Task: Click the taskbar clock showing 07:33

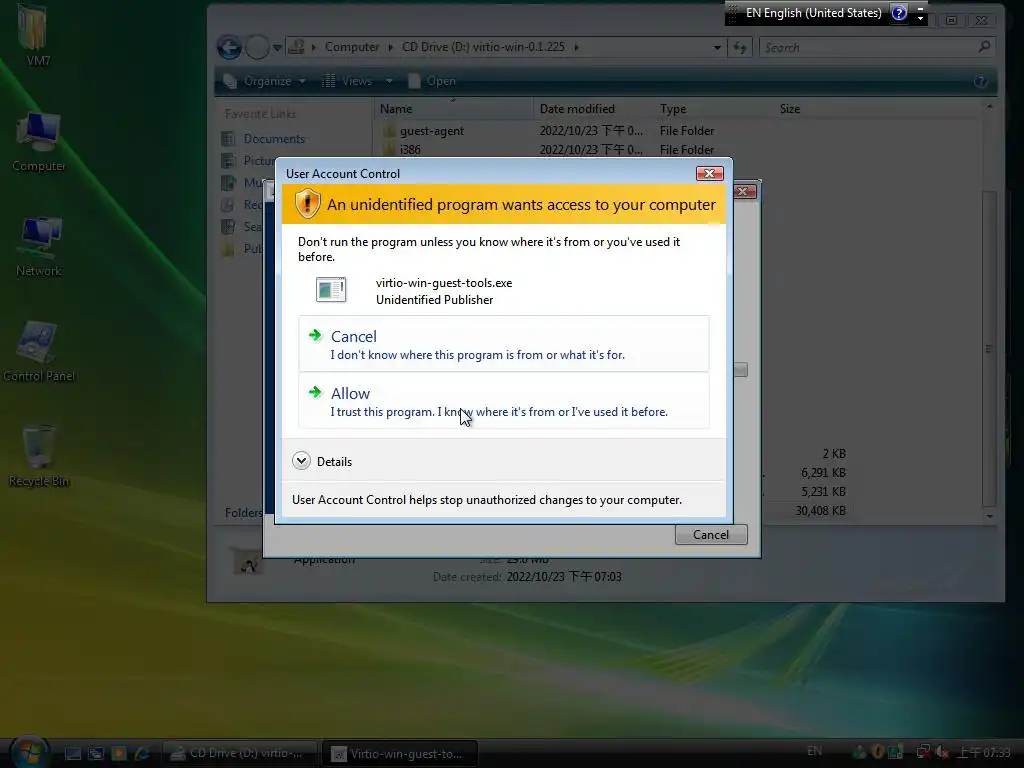Action: (x=984, y=753)
